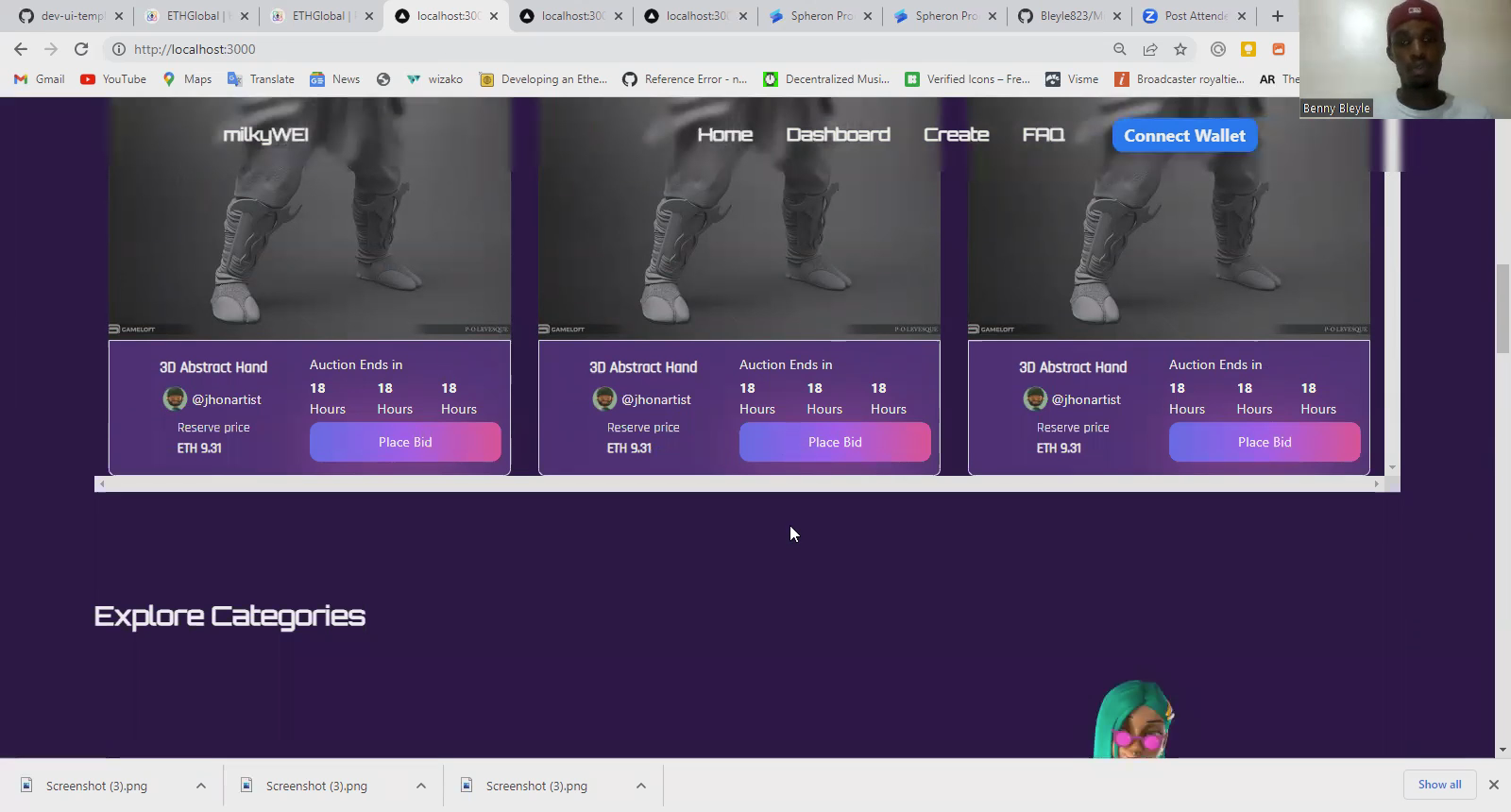Open Reference Error bookmark
Viewport: 1511px width, 812px height.
pyautogui.click(x=685, y=79)
